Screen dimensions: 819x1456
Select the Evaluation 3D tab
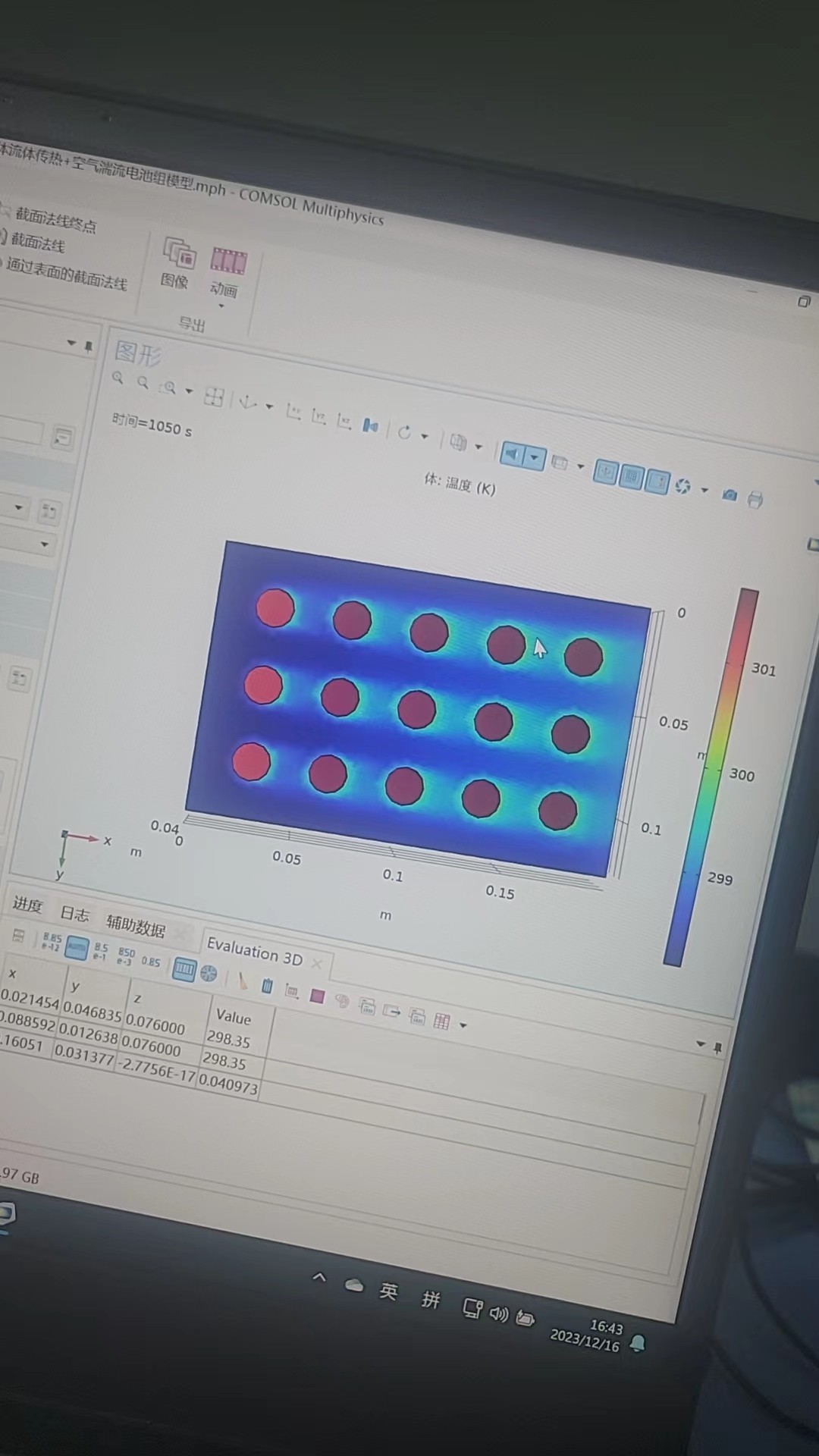255,952
